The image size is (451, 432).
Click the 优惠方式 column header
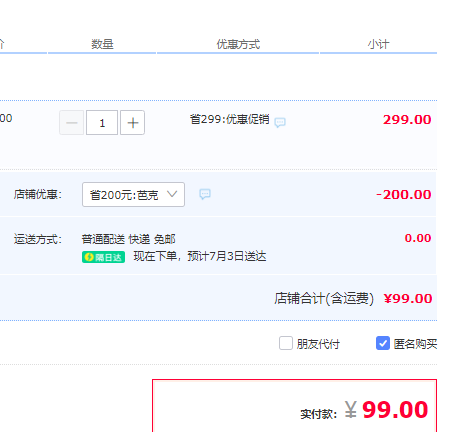click(238, 44)
